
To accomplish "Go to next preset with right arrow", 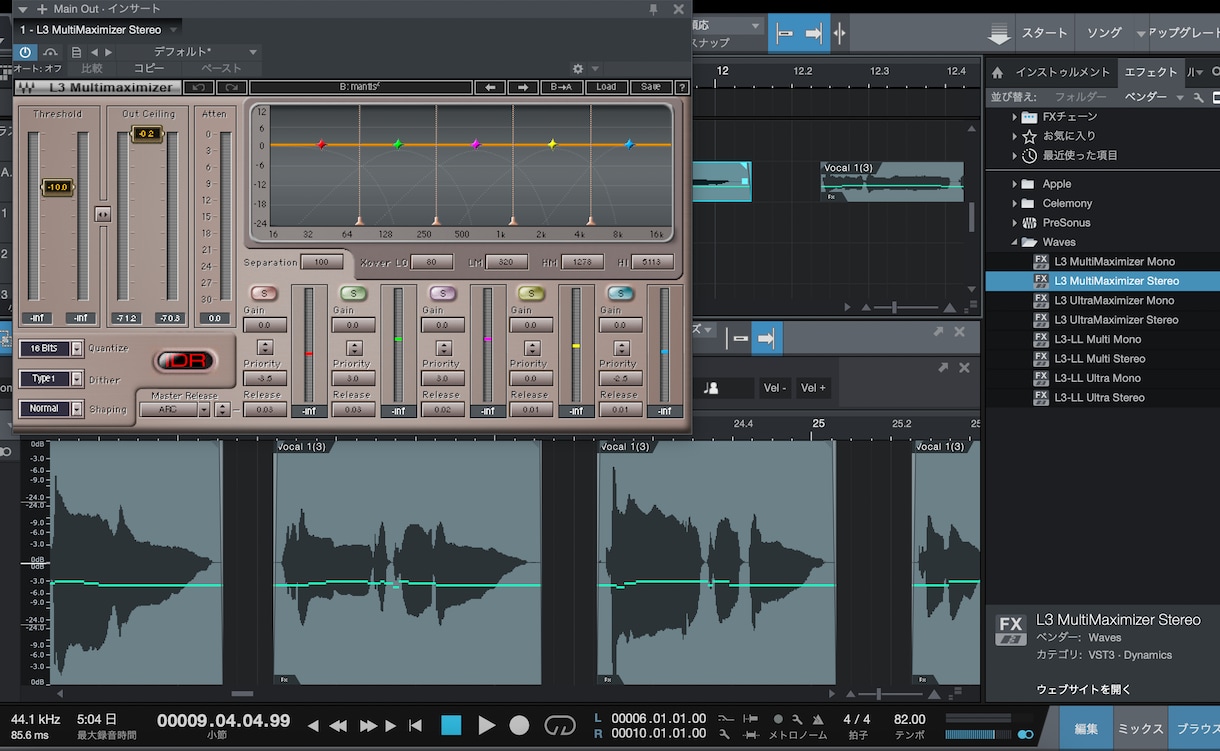I will point(108,52).
